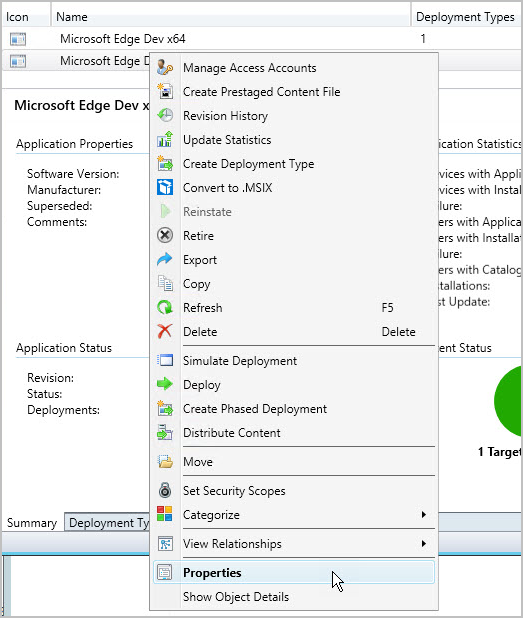Click the Microsoft Edge Dev x64 row icon
Viewport: 523px width, 618px height.
(x=18, y=39)
